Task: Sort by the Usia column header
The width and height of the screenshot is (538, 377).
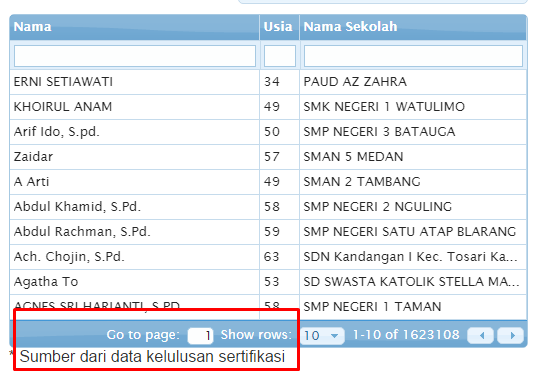Action: tap(279, 27)
